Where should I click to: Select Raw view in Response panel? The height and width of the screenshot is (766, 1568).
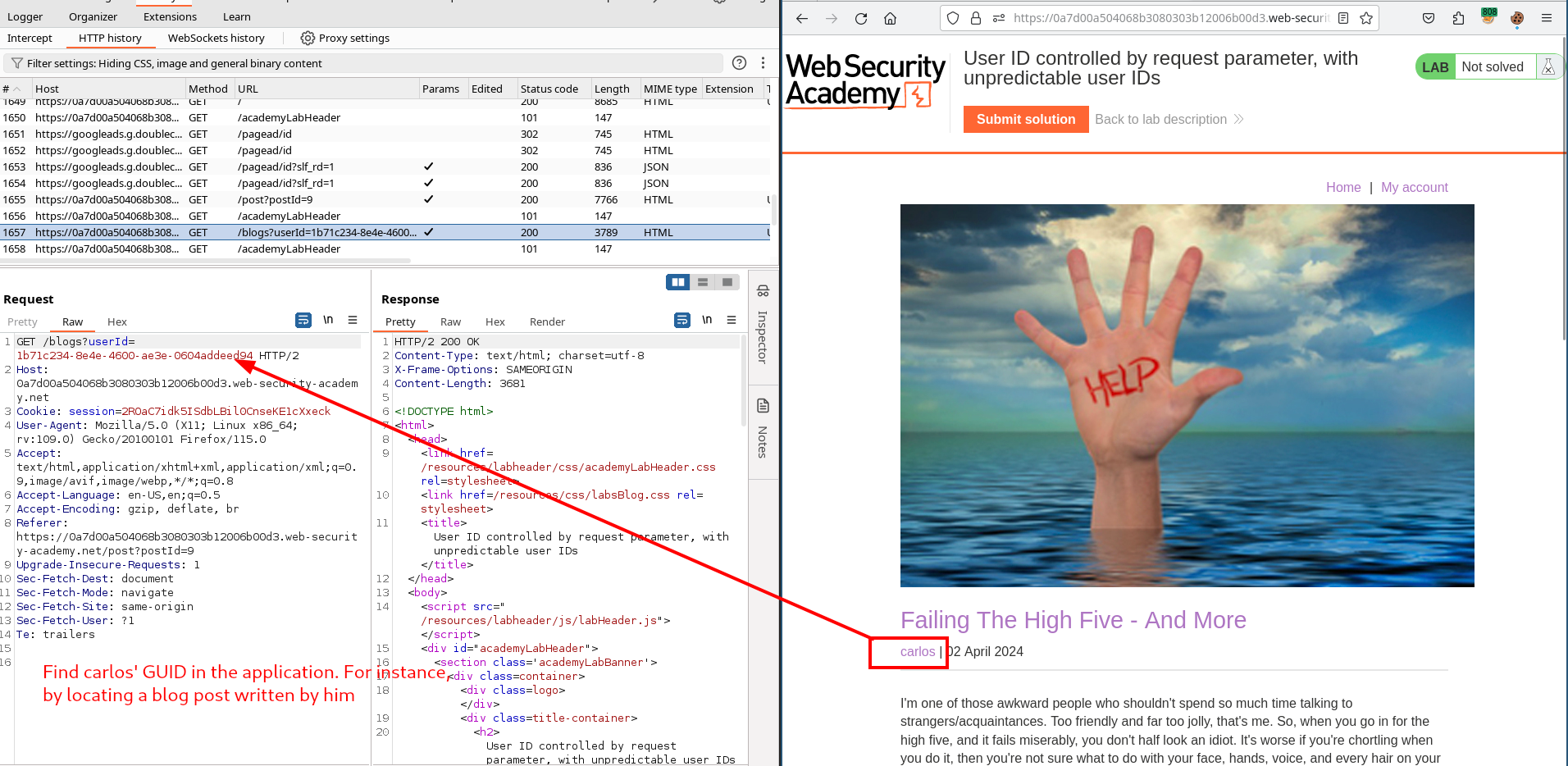tap(450, 321)
